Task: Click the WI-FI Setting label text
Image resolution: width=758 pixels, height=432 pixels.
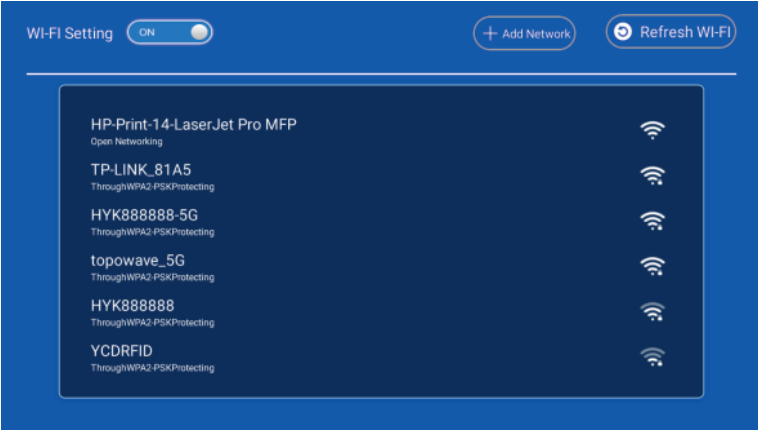Action: click(x=68, y=32)
